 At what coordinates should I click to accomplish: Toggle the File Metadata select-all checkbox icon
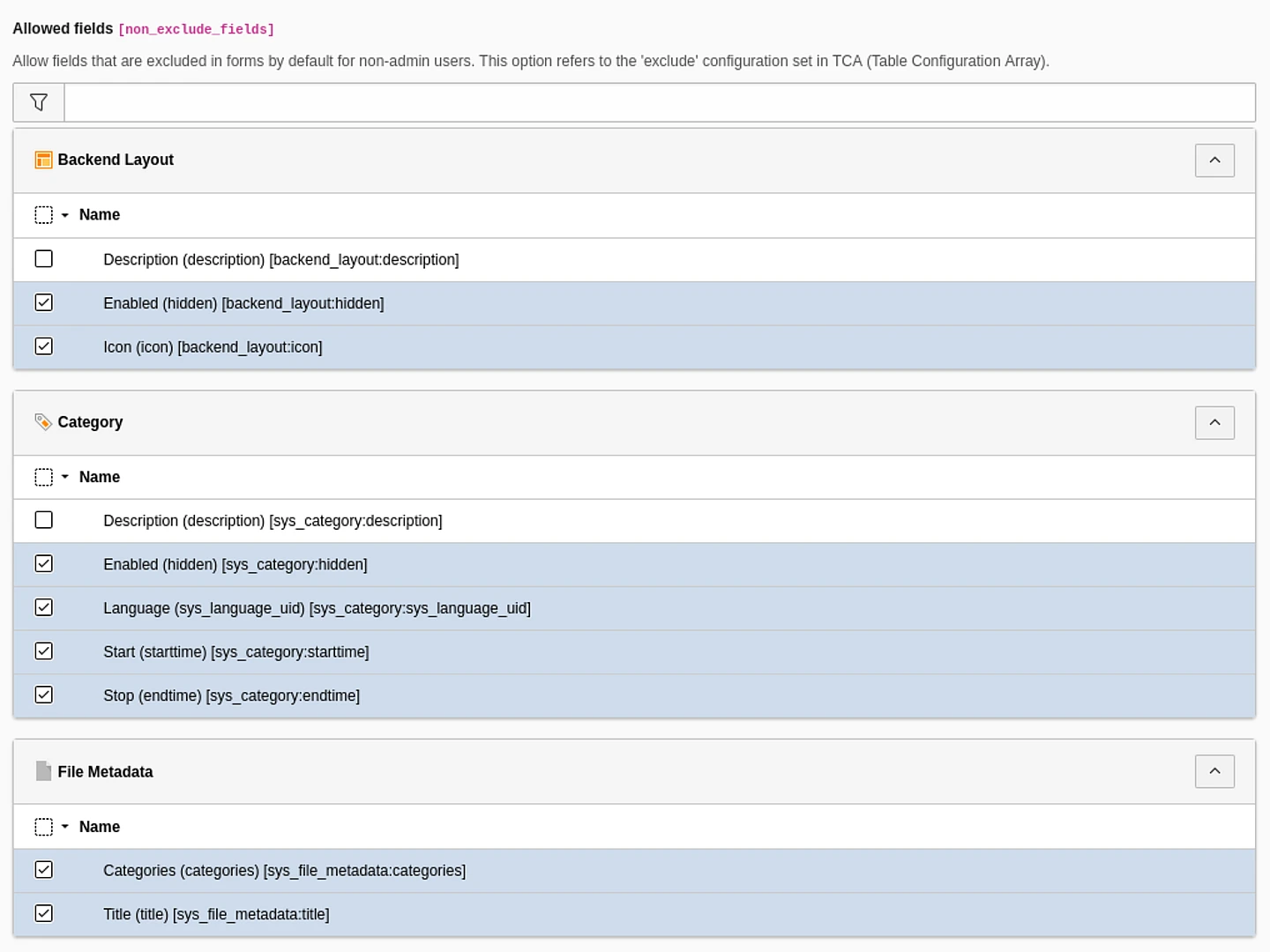point(43,827)
